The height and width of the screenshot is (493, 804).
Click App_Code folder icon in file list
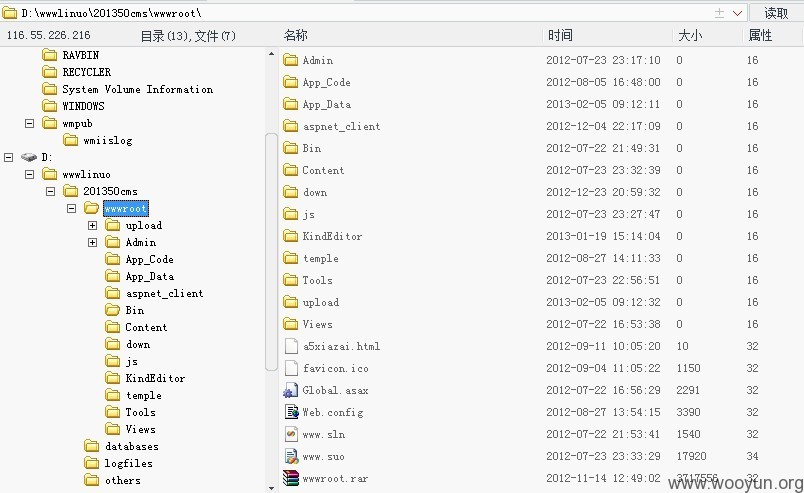tap(291, 82)
